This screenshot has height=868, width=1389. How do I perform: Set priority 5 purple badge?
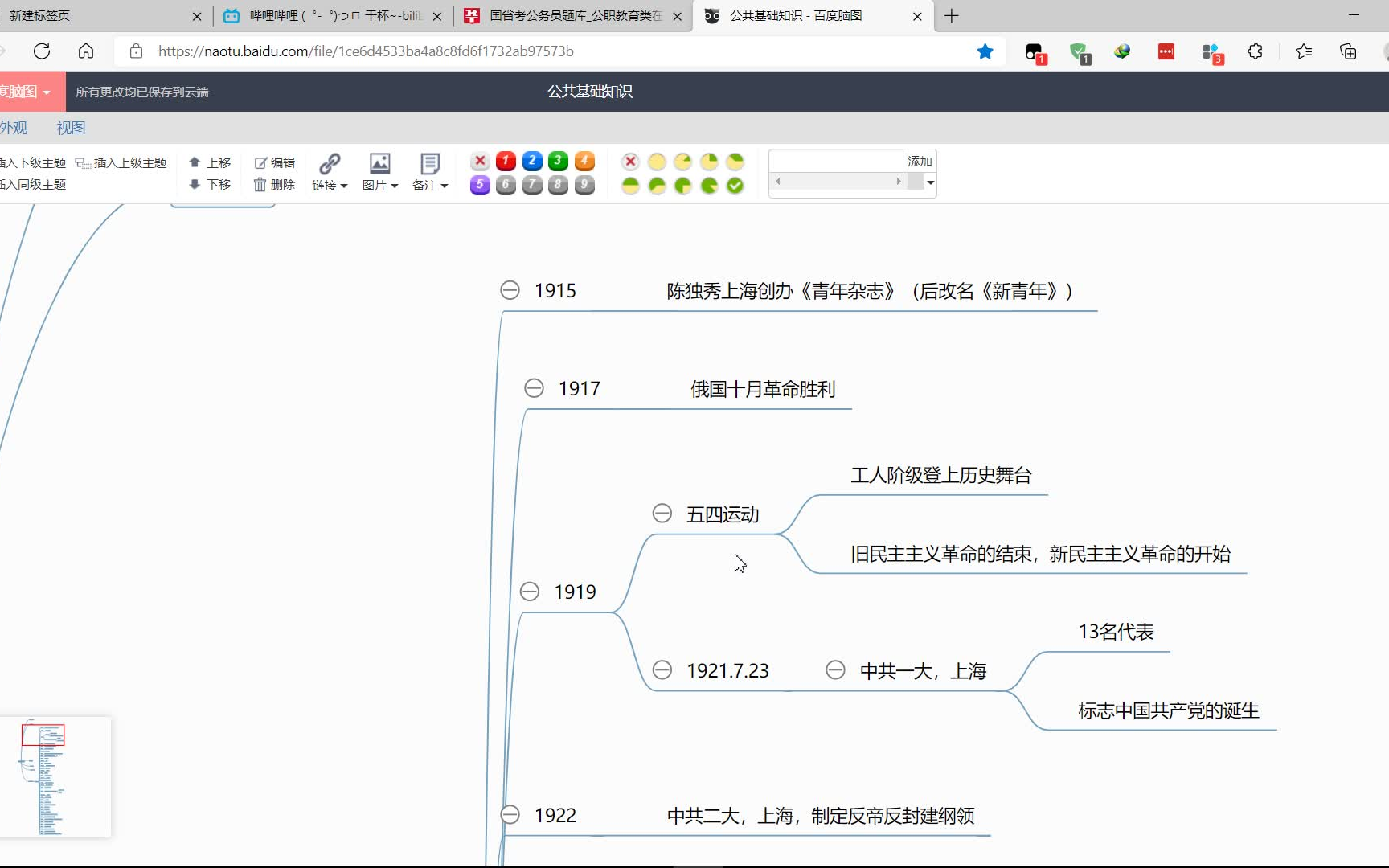click(480, 185)
